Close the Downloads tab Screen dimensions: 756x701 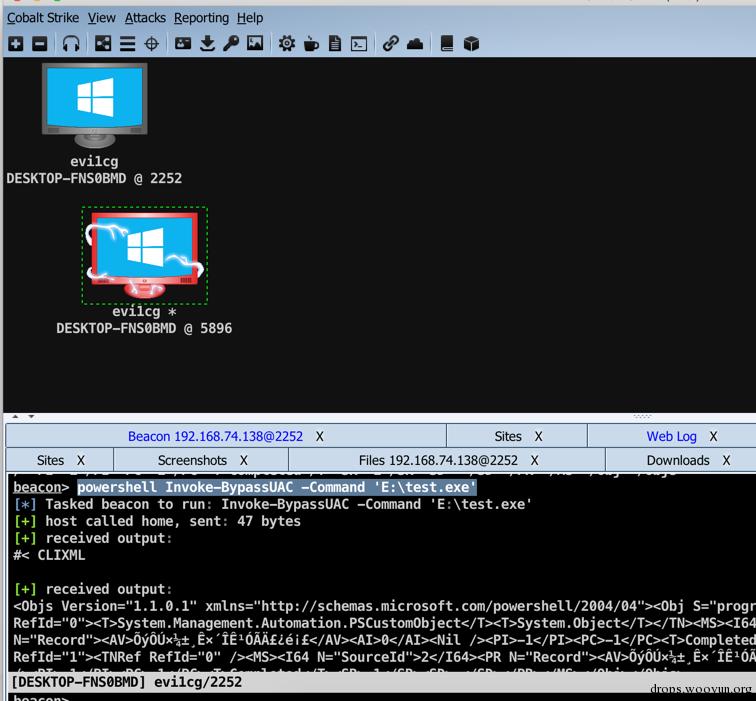click(x=727, y=460)
